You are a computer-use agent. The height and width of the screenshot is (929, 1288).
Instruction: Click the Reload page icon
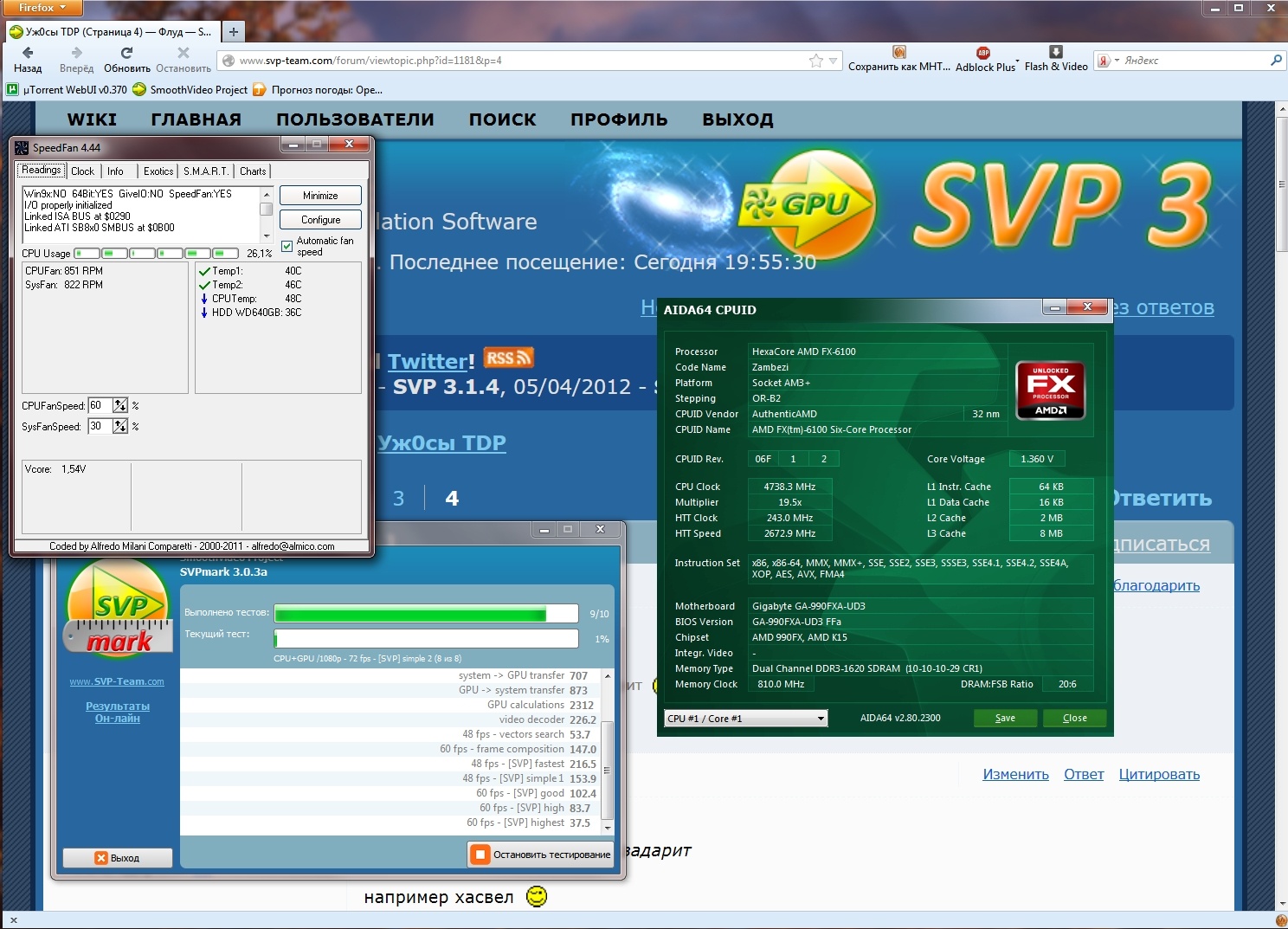[x=126, y=53]
